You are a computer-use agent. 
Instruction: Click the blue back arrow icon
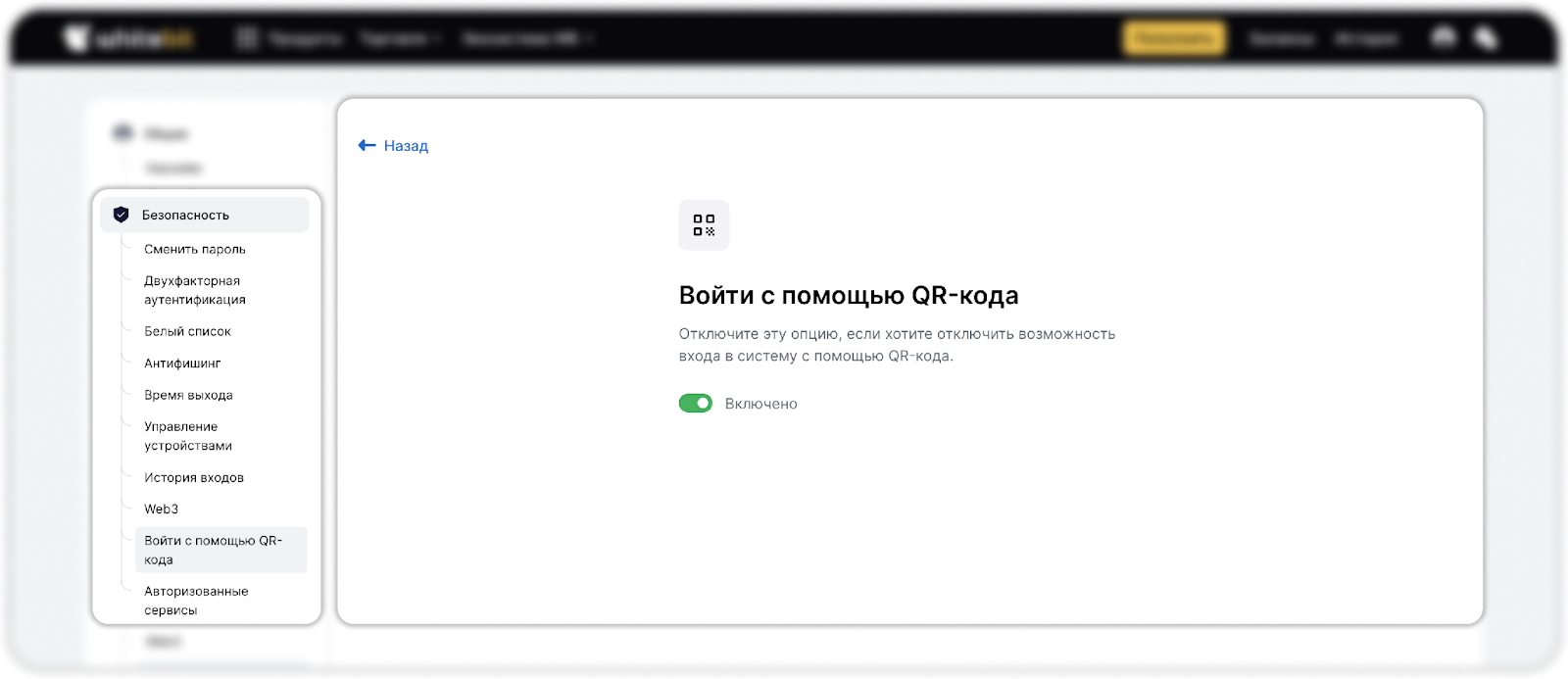367,145
